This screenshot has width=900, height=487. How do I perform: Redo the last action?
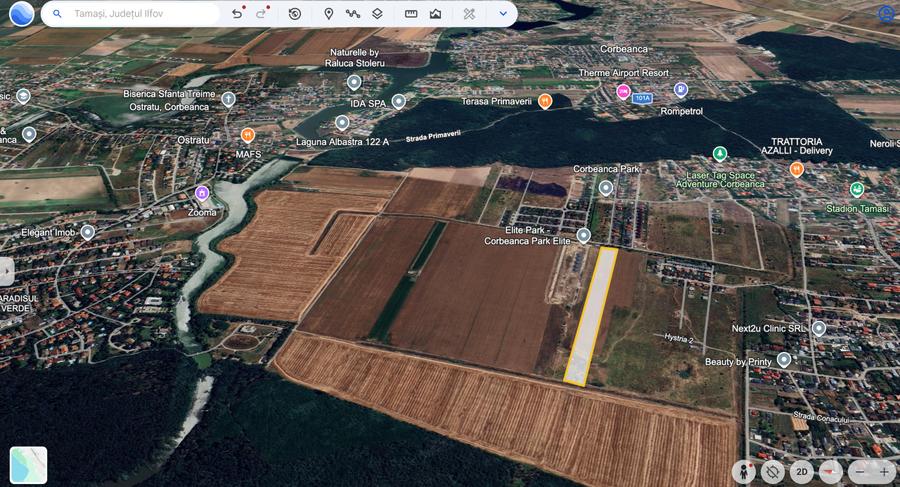point(262,14)
